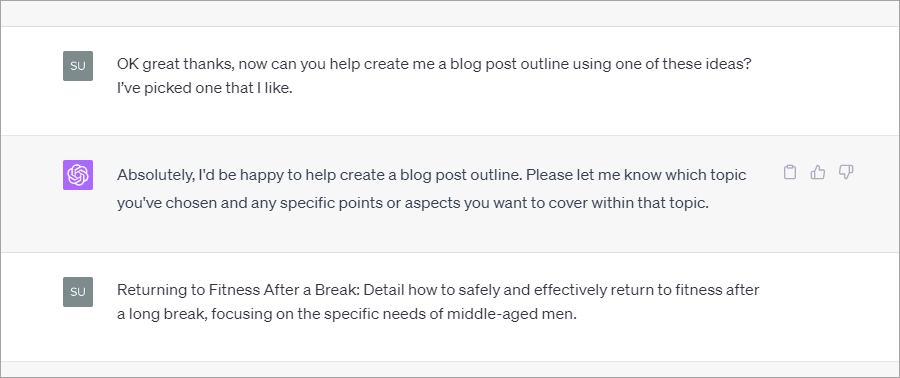Click the line starting "a long break, focusing"

(x=347, y=314)
